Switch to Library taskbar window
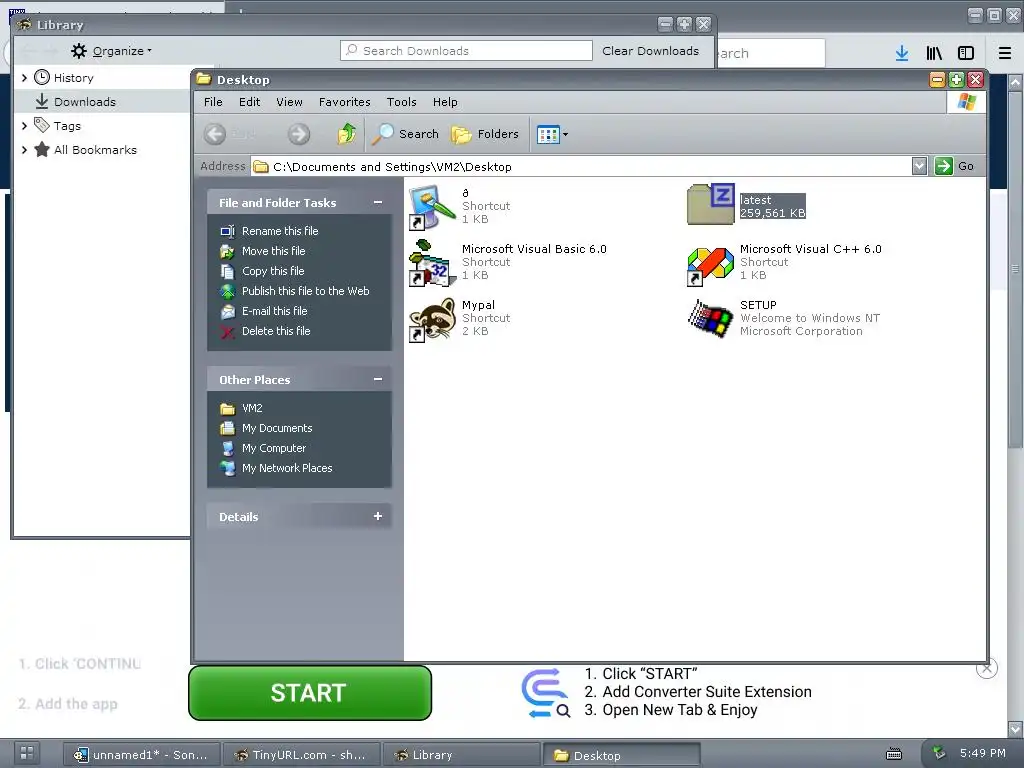Image resolution: width=1024 pixels, height=768 pixels. [460, 755]
